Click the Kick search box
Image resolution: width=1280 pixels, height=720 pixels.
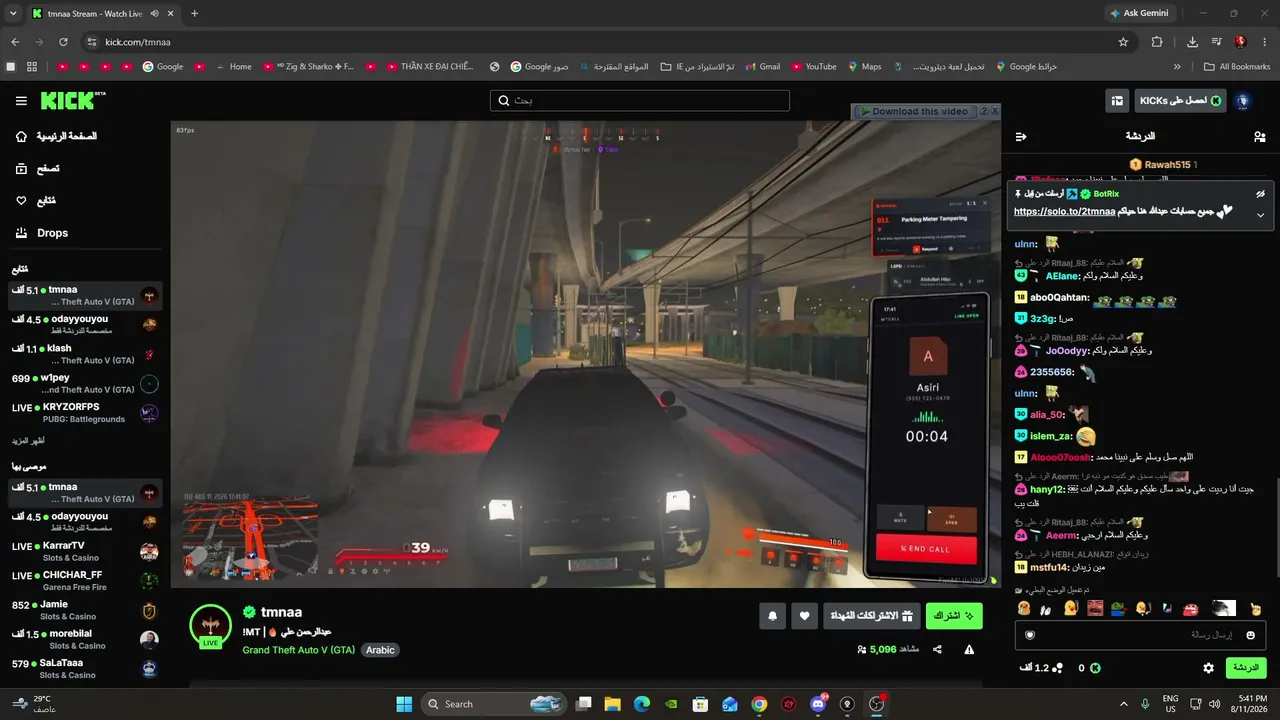pyautogui.click(x=640, y=101)
